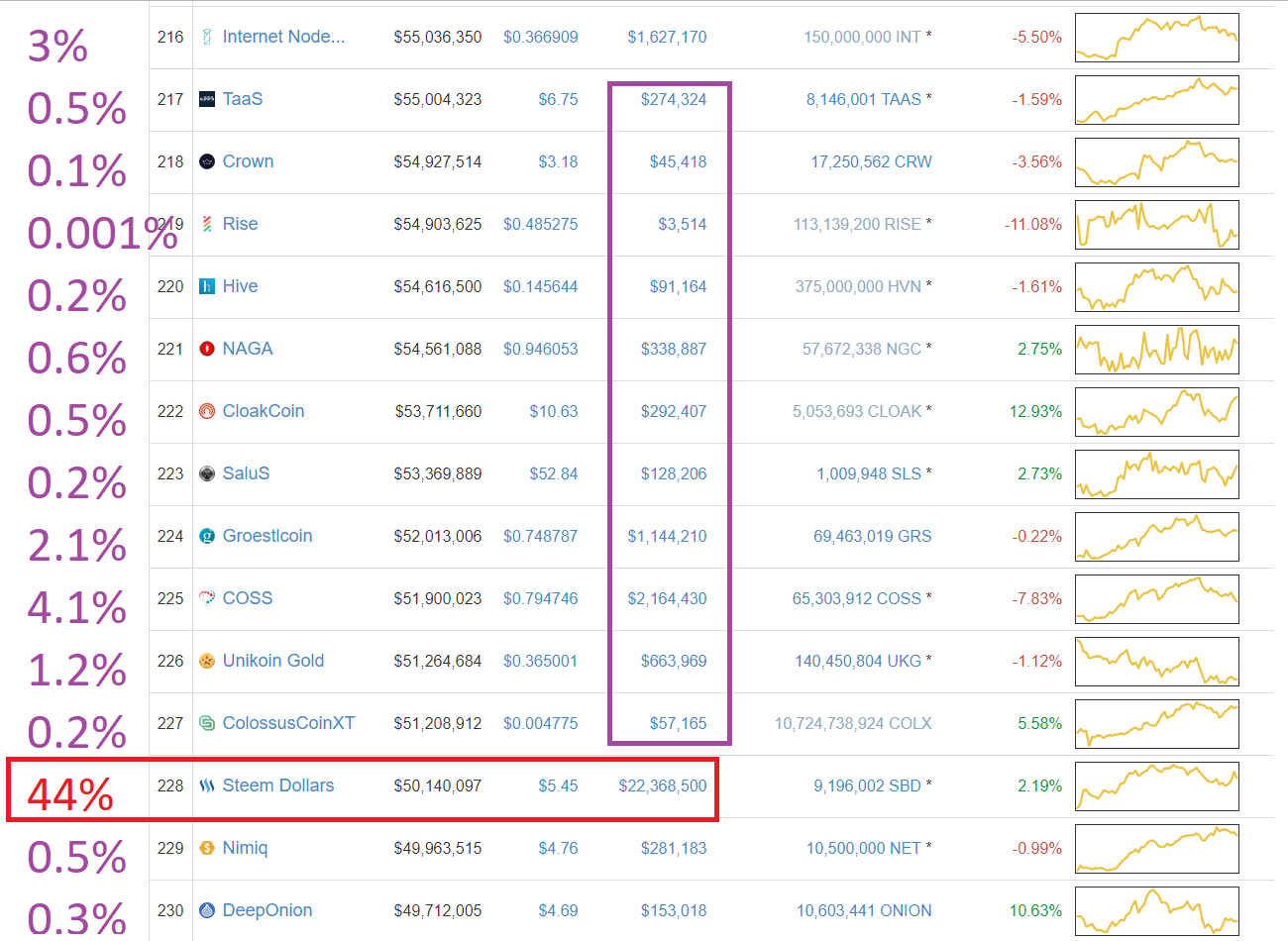1288x941 pixels.
Task: Click the TaaS coin icon
Action: coord(207,99)
